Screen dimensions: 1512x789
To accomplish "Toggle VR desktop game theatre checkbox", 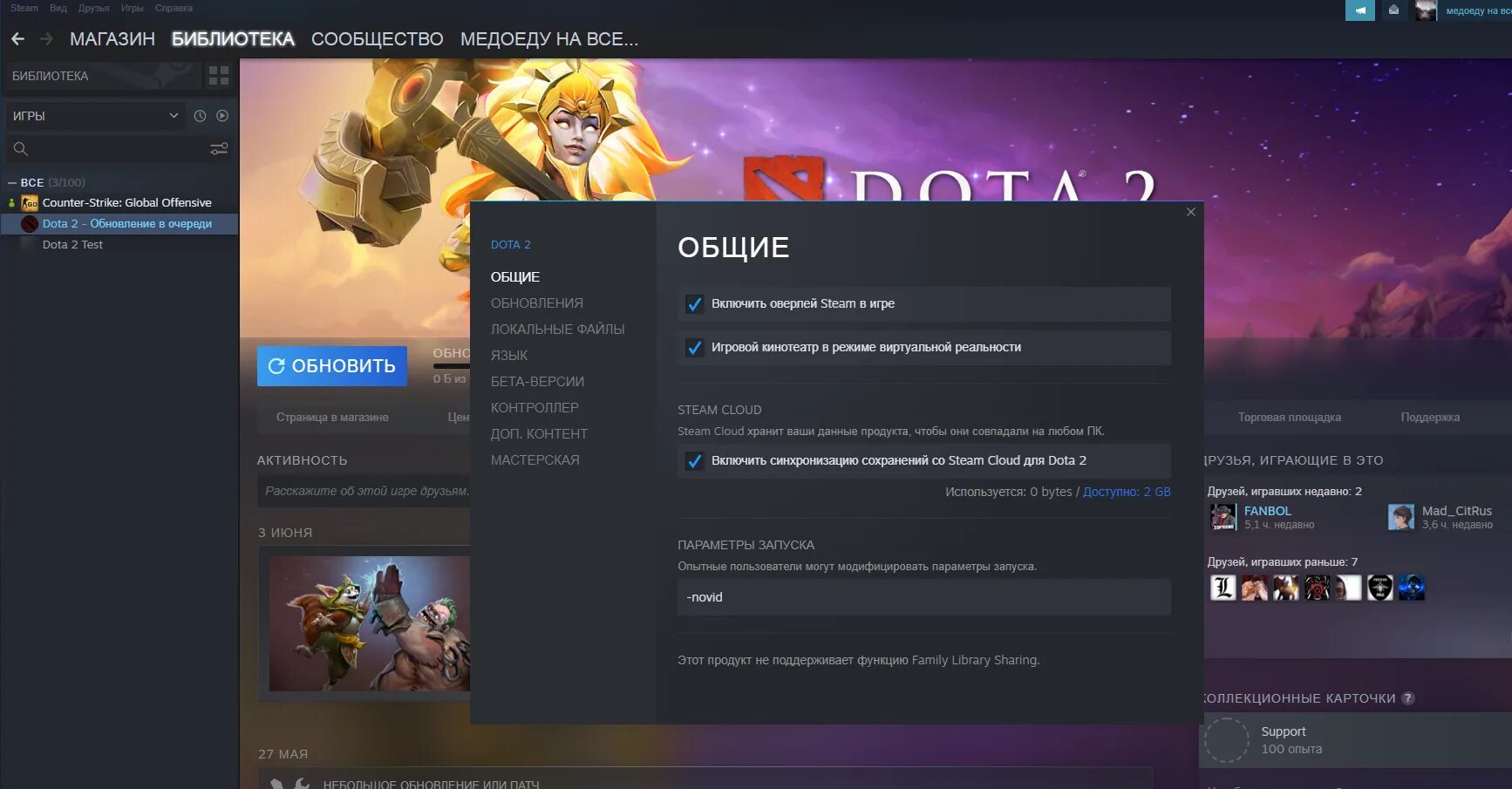I will click(x=694, y=348).
